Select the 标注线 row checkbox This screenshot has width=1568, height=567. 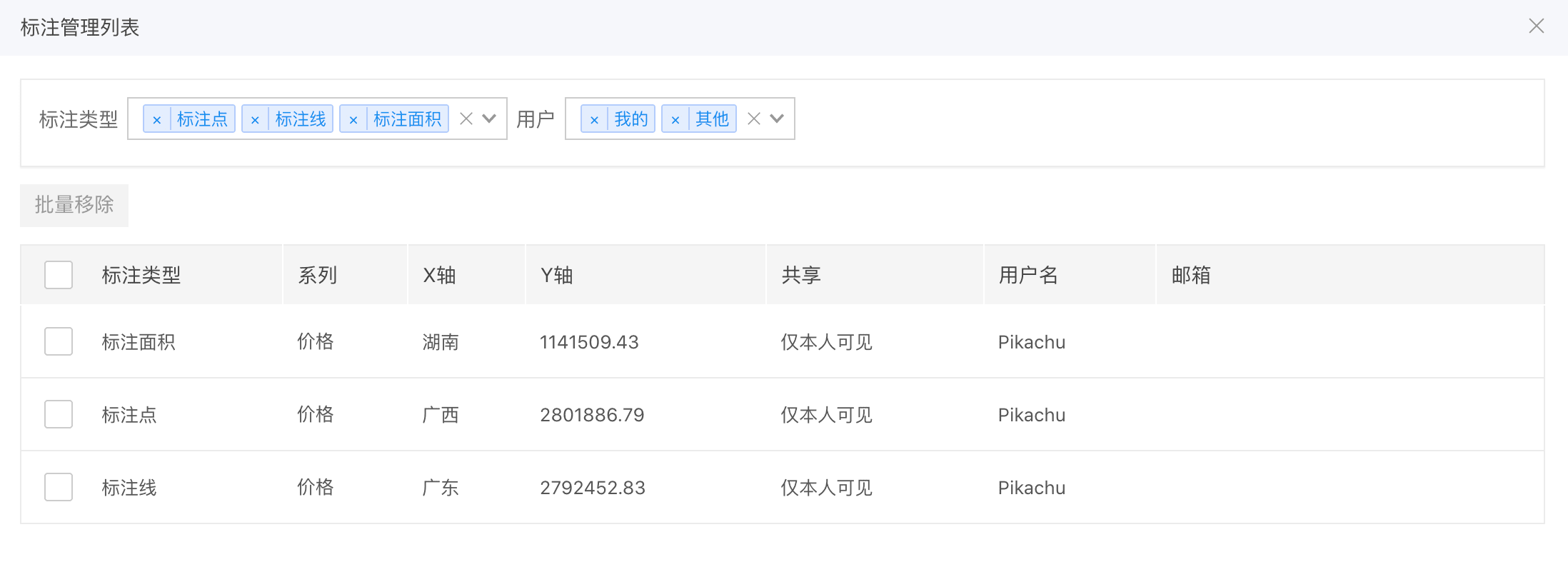(x=59, y=487)
